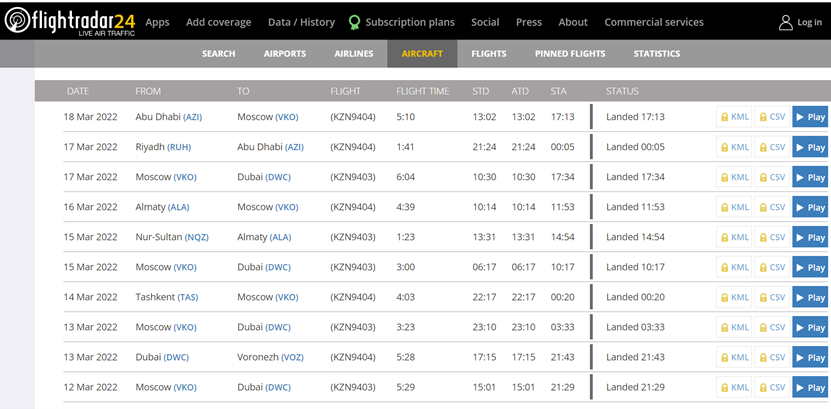Open the (RUH) Riyadh airport link
The width and height of the screenshot is (831, 409).
pos(179,147)
